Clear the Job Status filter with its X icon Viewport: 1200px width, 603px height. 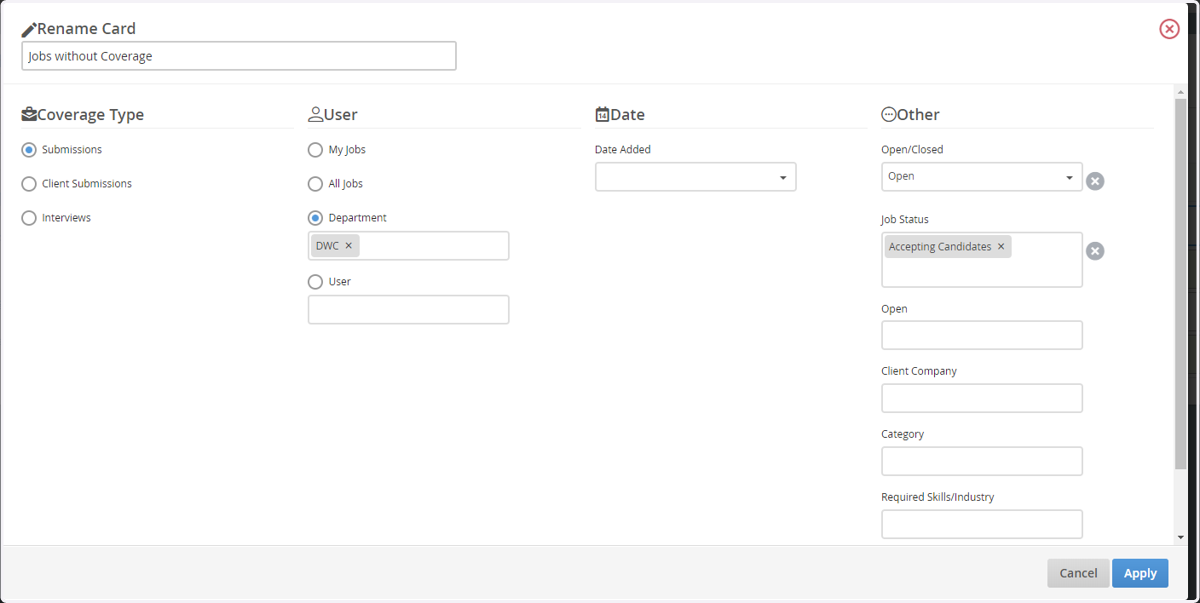tap(1095, 251)
